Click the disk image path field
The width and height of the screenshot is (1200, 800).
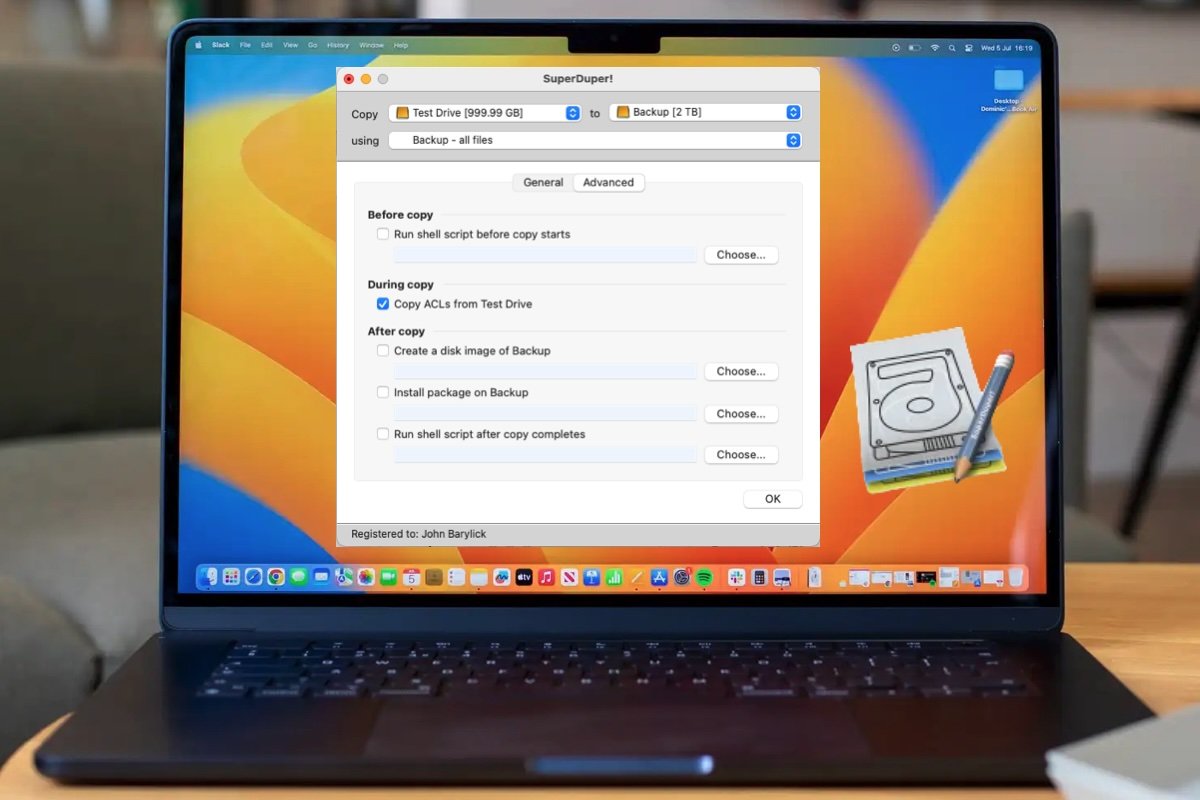coord(545,372)
